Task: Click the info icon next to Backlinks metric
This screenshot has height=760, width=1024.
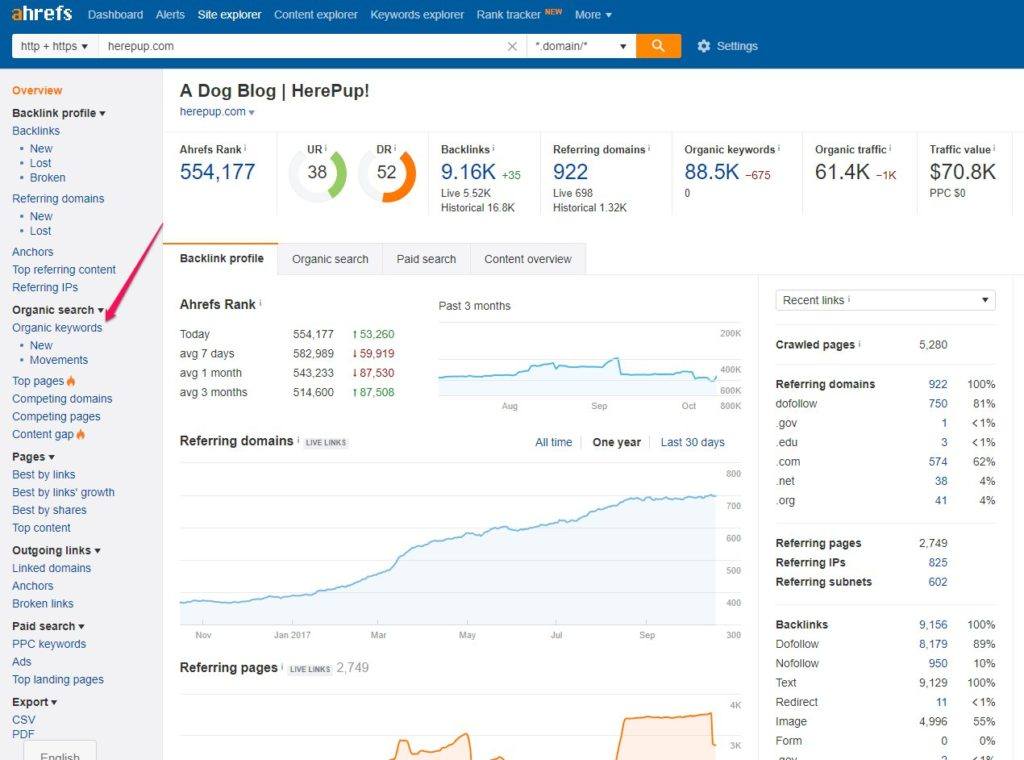Action: pyautogui.click(x=493, y=148)
